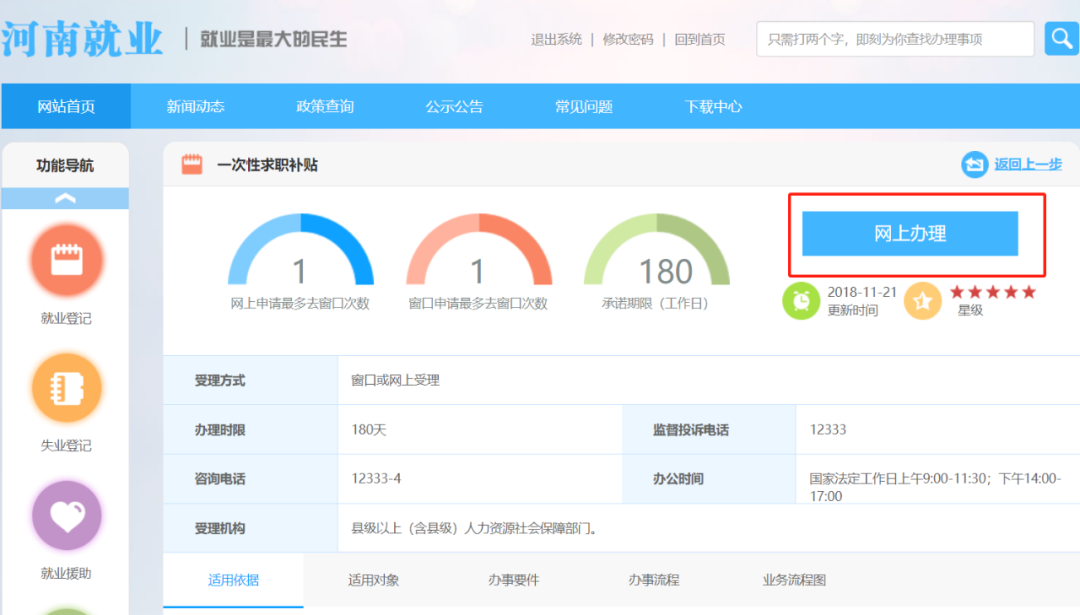Switch to the 办事要件 tab
1080x615 pixels.
coord(513,580)
